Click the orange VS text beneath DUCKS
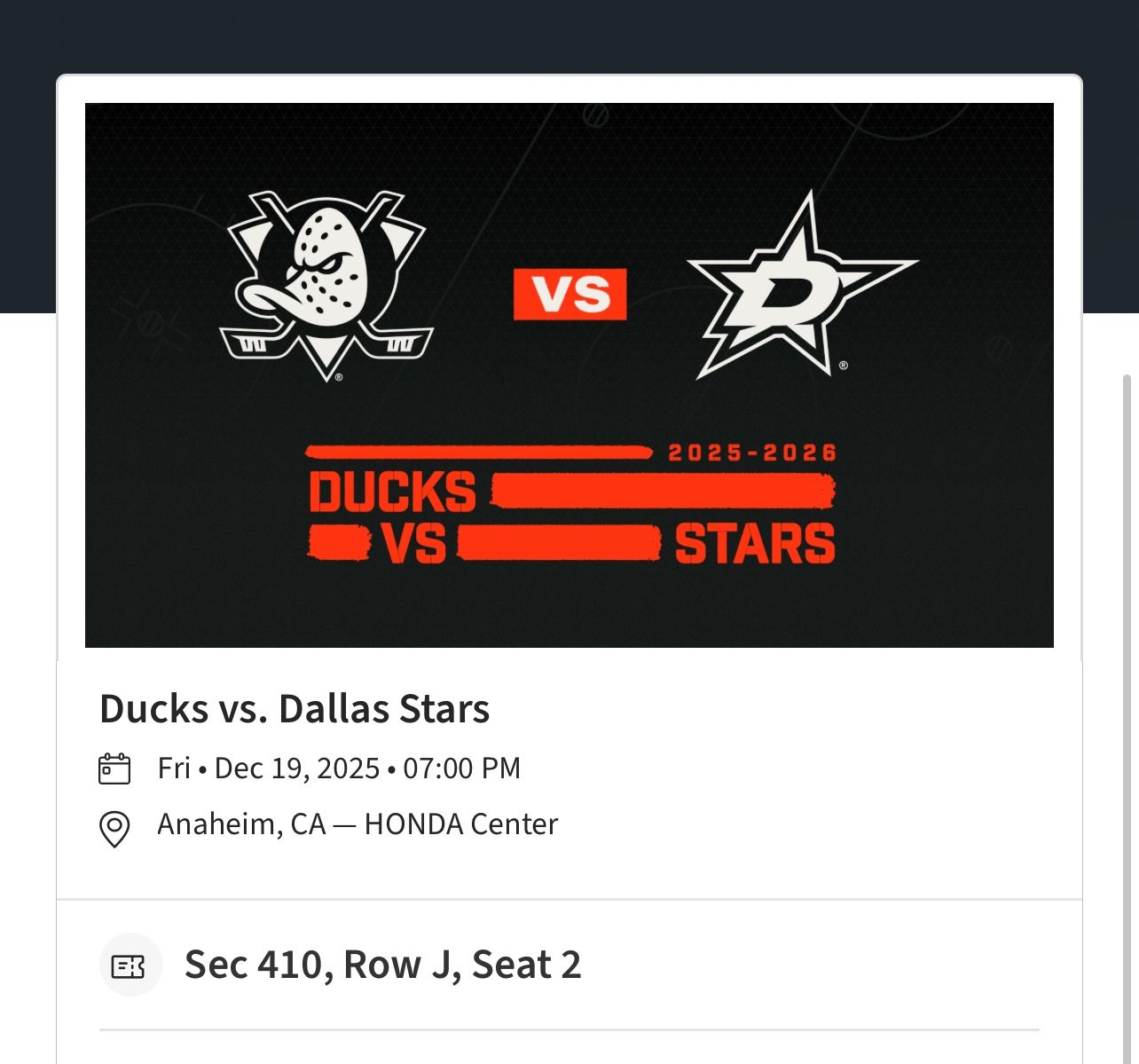The width and height of the screenshot is (1139, 1064). [414, 544]
